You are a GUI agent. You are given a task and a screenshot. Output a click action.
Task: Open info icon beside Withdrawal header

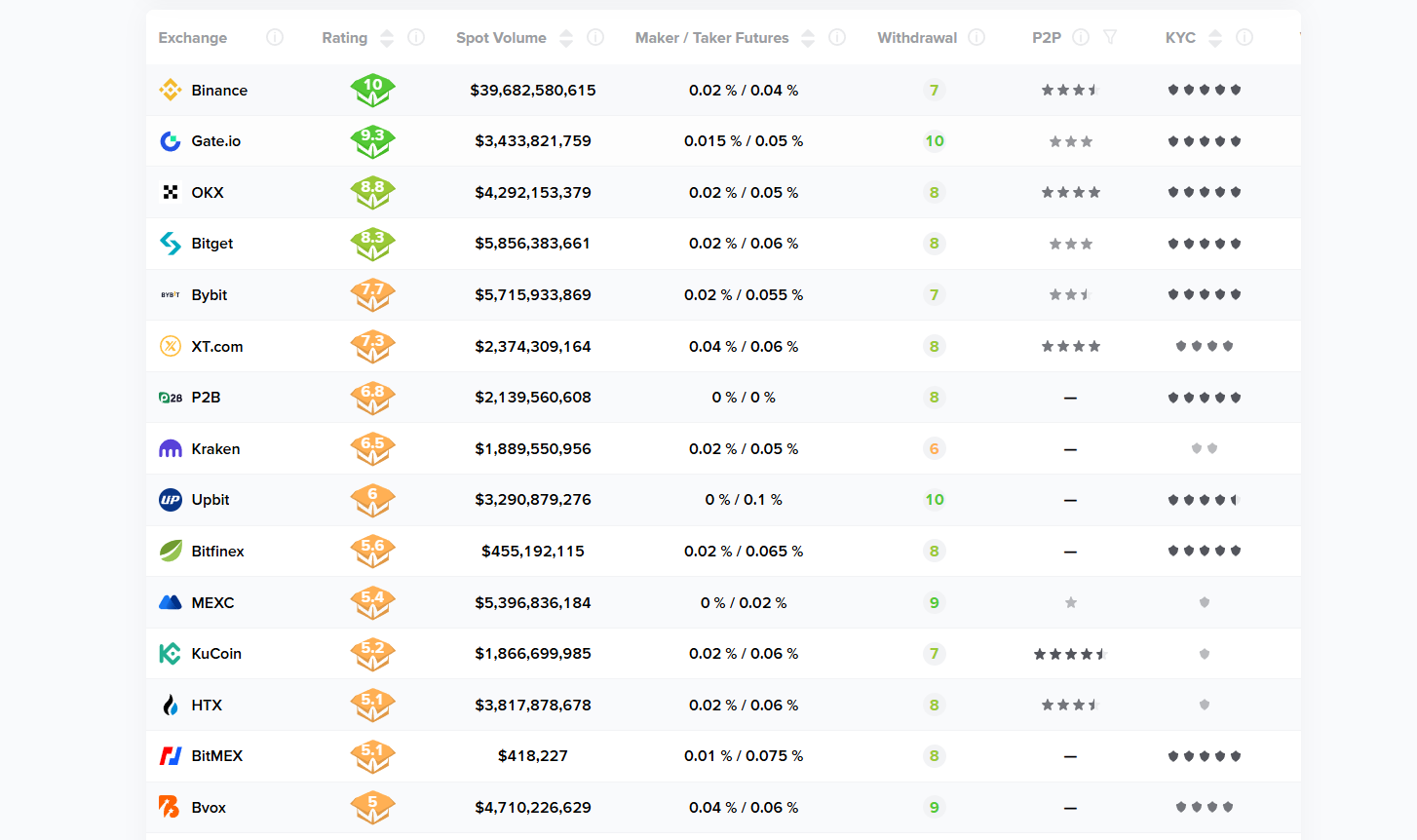[x=977, y=37]
